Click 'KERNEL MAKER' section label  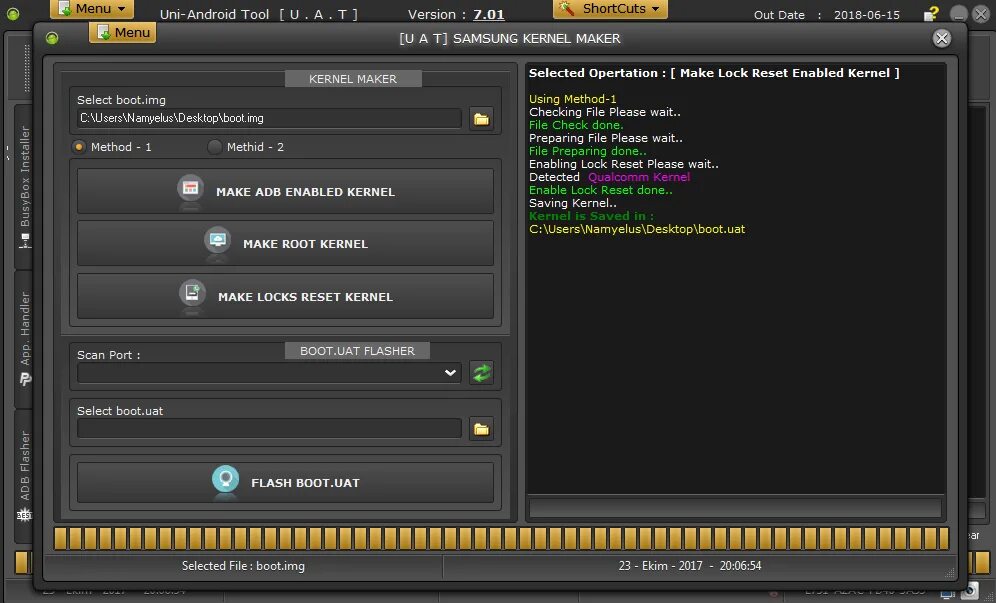tap(353, 79)
